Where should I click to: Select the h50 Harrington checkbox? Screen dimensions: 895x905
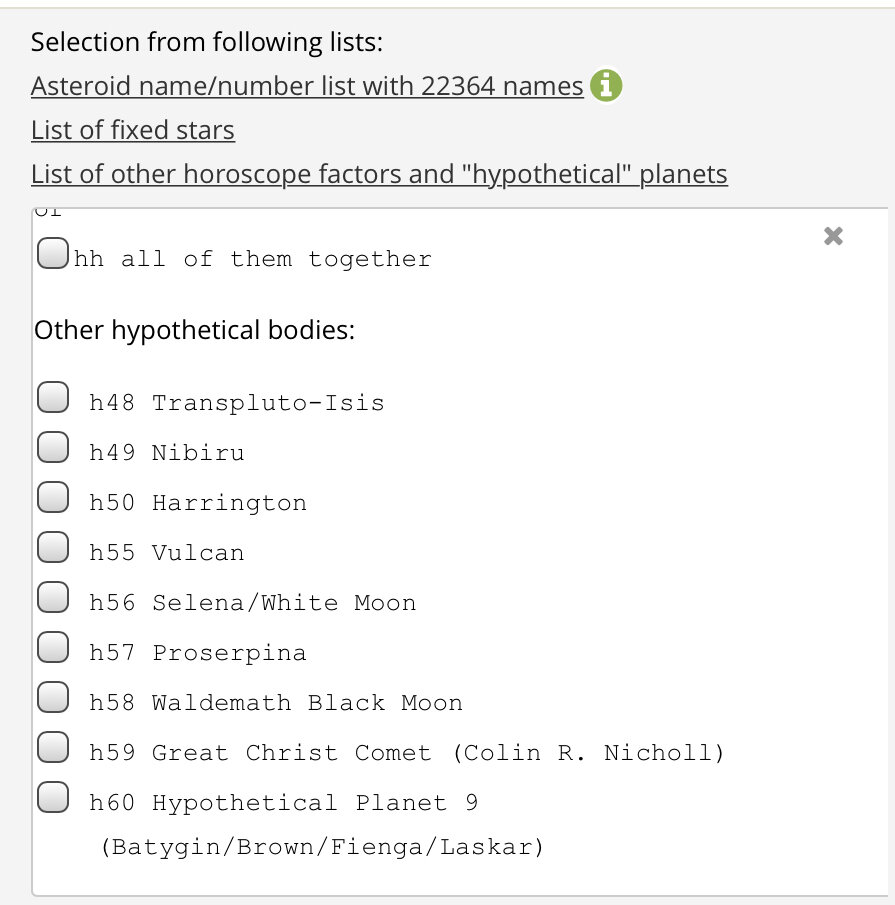[x=53, y=497]
